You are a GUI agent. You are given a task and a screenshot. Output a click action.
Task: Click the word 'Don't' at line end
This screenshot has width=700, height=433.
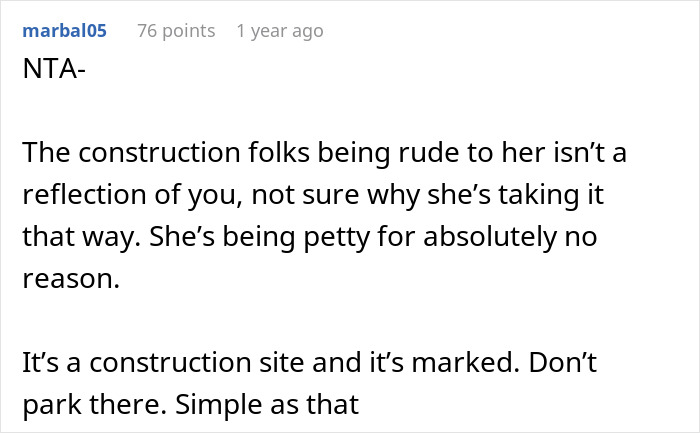pos(563,362)
